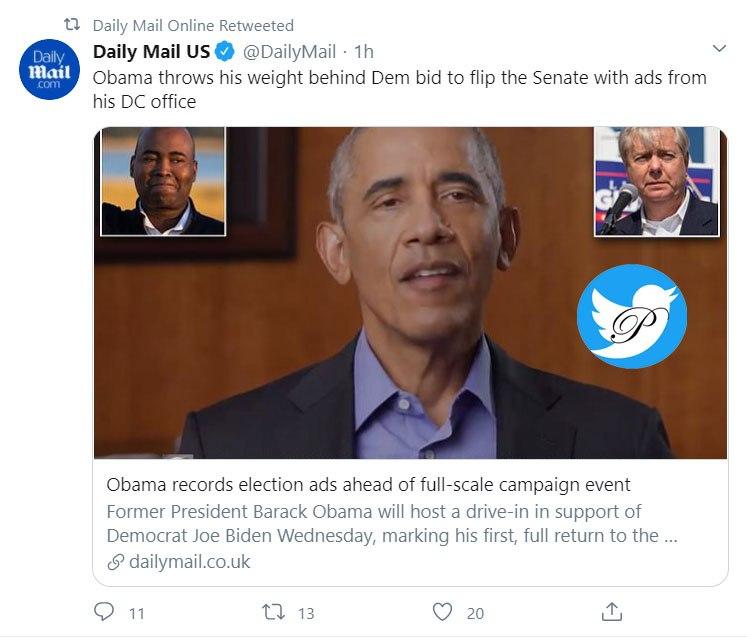Click the blue Twitter bird logo watermark
Image resolution: width=747 pixels, height=638 pixels.
(631, 316)
